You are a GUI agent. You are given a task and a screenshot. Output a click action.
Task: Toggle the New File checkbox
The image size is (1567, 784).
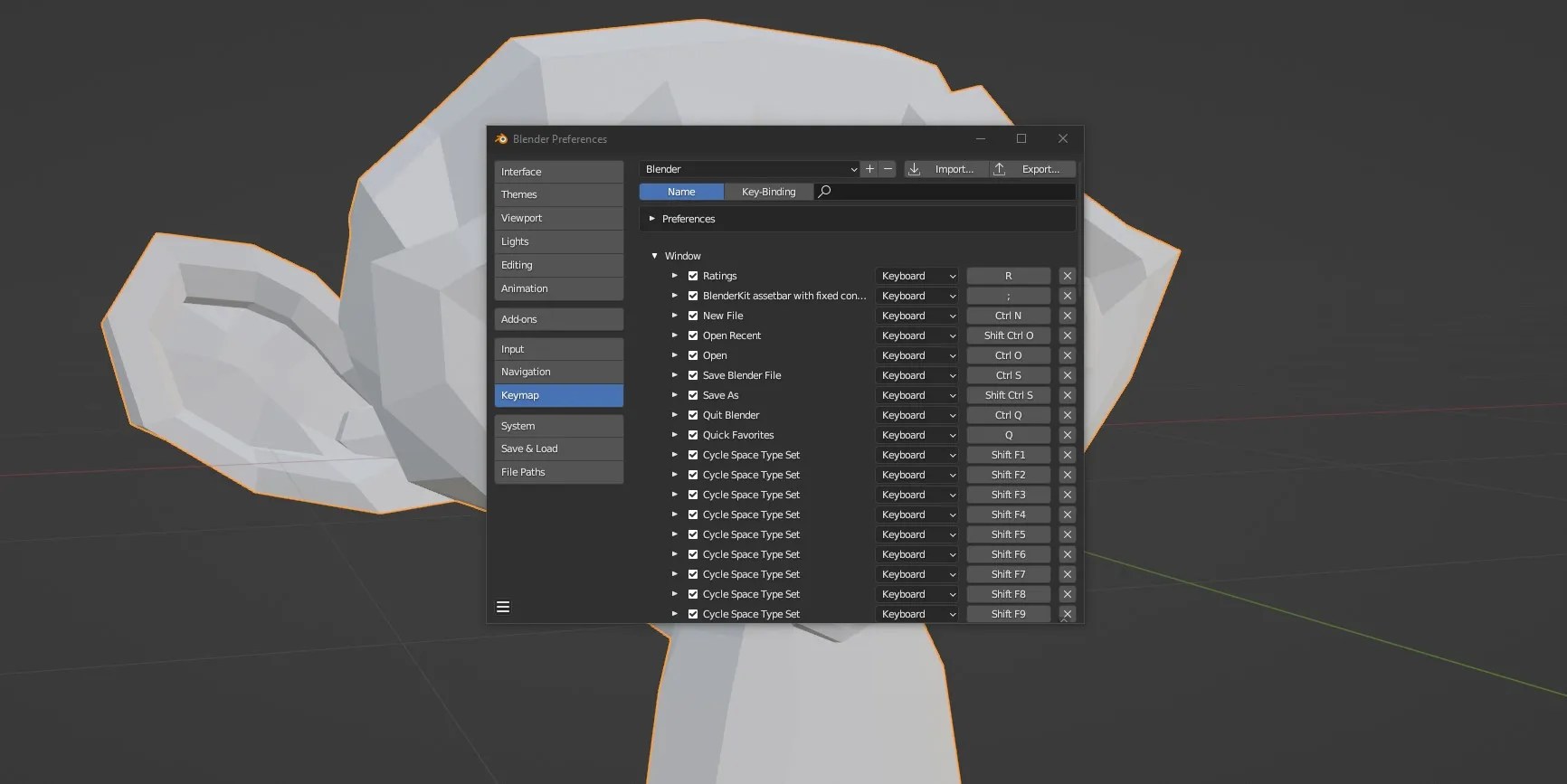coord(693,316)
